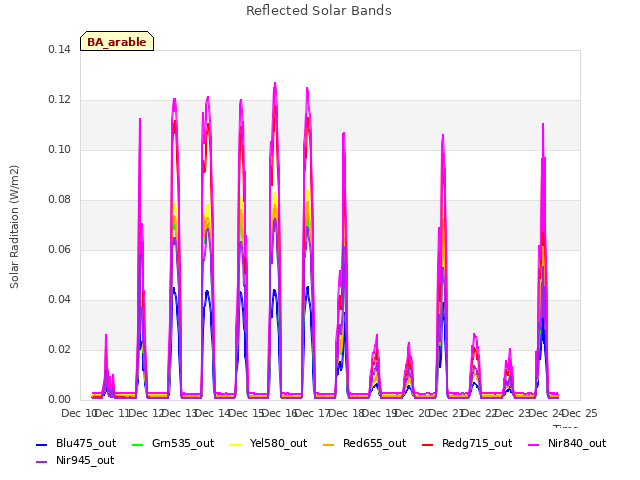Click the purple Nir945_out legend swatch
640x480 pixels.
tap(42, 462)
